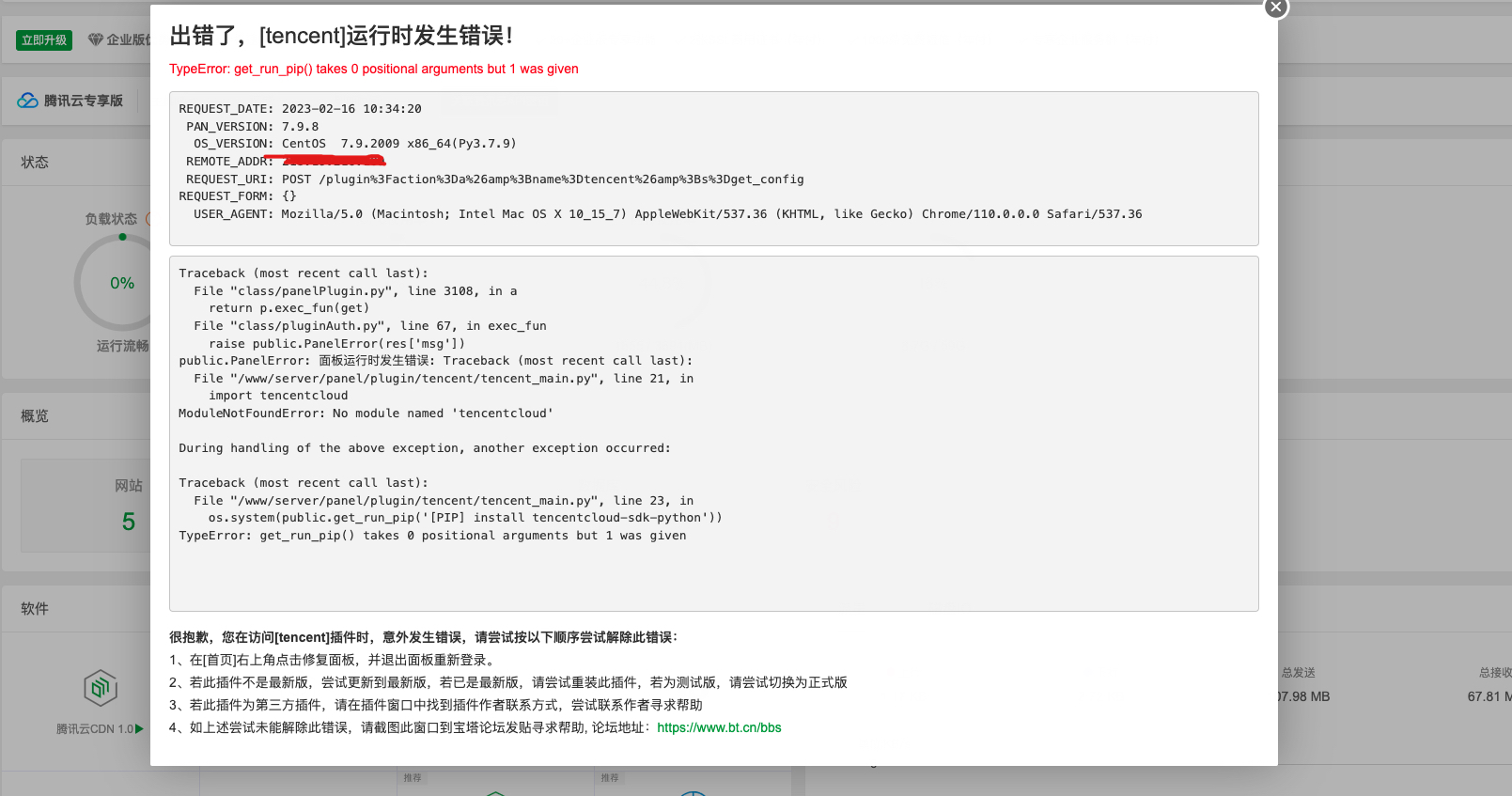Image resolution: width=1512 pixels, height=796 pixels.
Task: Click the USER_AGENT Mozilla line
Action: (668, 214)
